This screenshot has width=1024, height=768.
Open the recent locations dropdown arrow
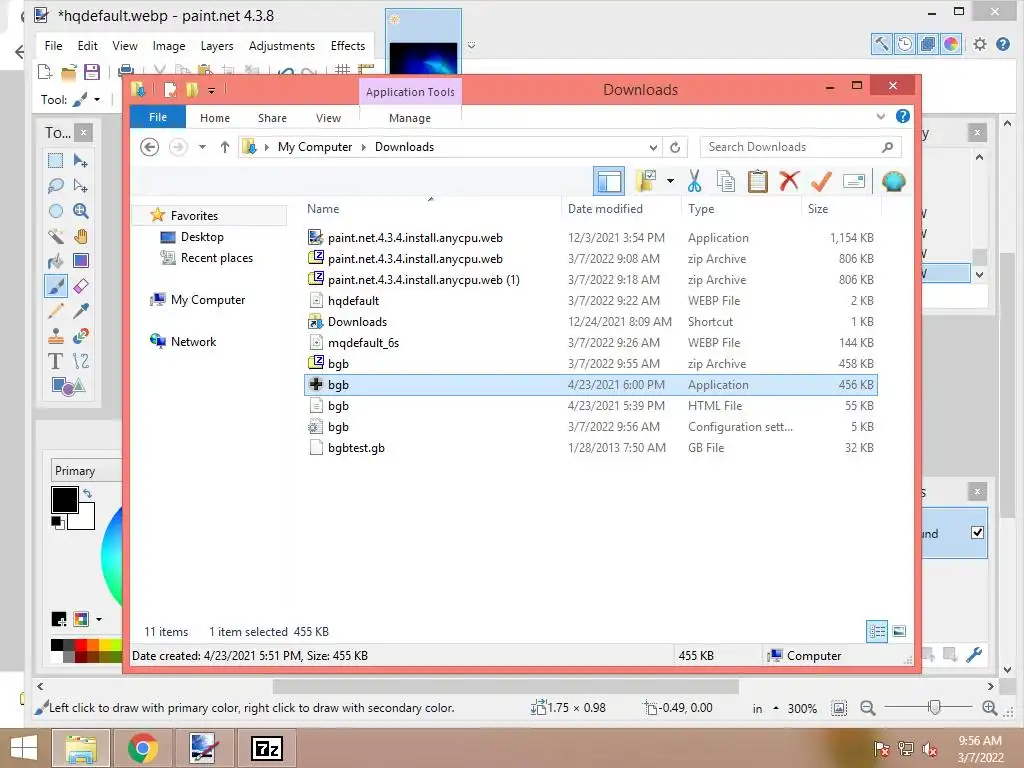(202, 147)
